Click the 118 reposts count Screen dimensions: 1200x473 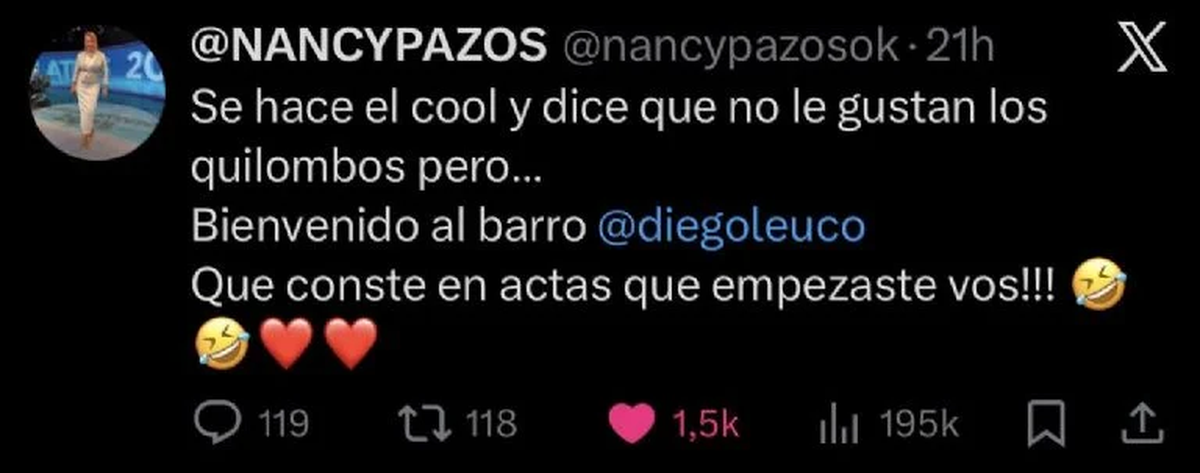pyautogui.click(x=492, y=426)
